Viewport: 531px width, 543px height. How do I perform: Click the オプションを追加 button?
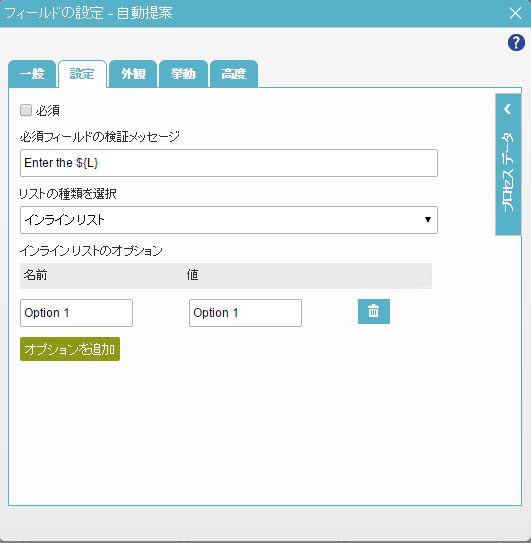point(70,349)
